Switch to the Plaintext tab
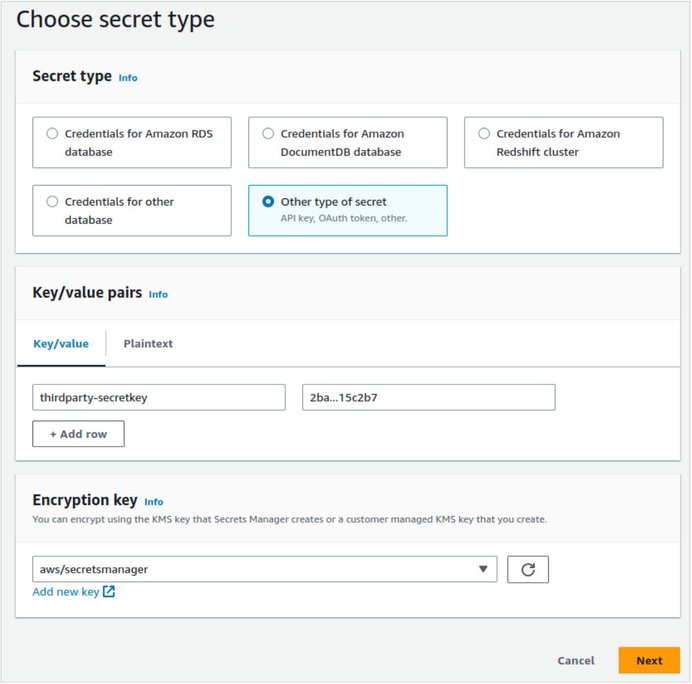692x684 pixels. 148,343
